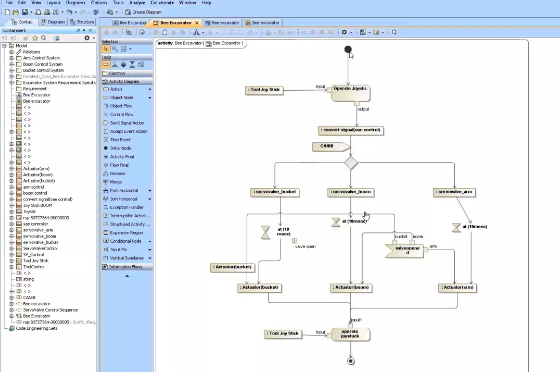Click the diagram toolbar magnifier search icon

394,32
